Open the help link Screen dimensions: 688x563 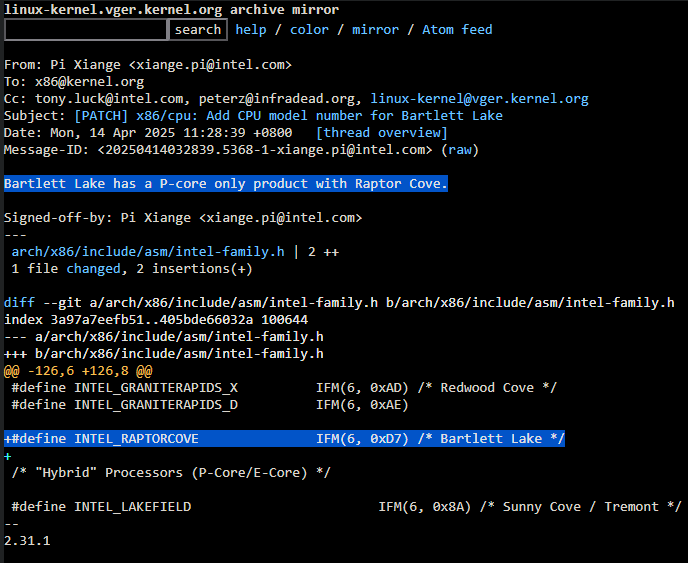pos(250,30)
